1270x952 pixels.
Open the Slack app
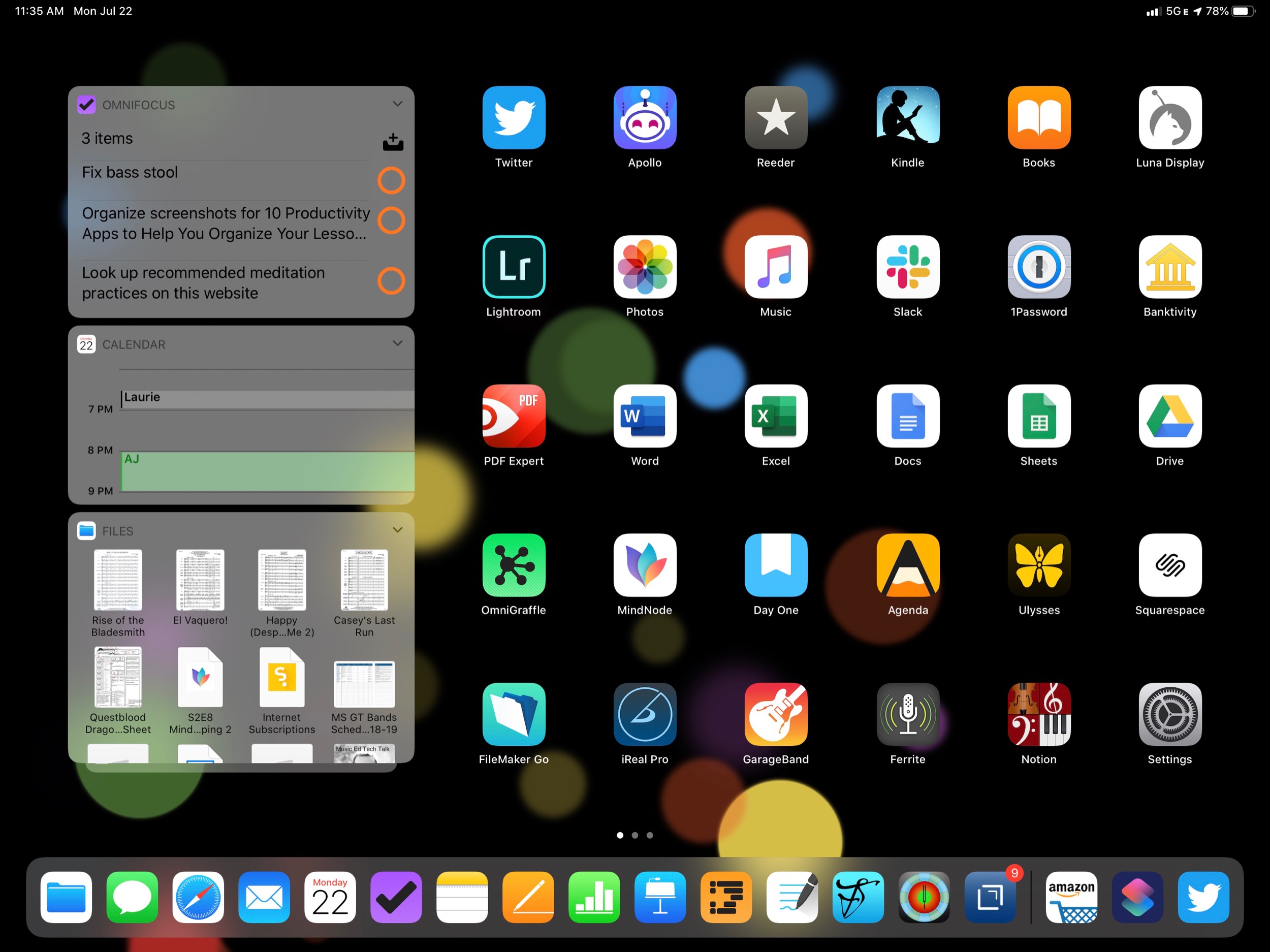tap(907, 267)
